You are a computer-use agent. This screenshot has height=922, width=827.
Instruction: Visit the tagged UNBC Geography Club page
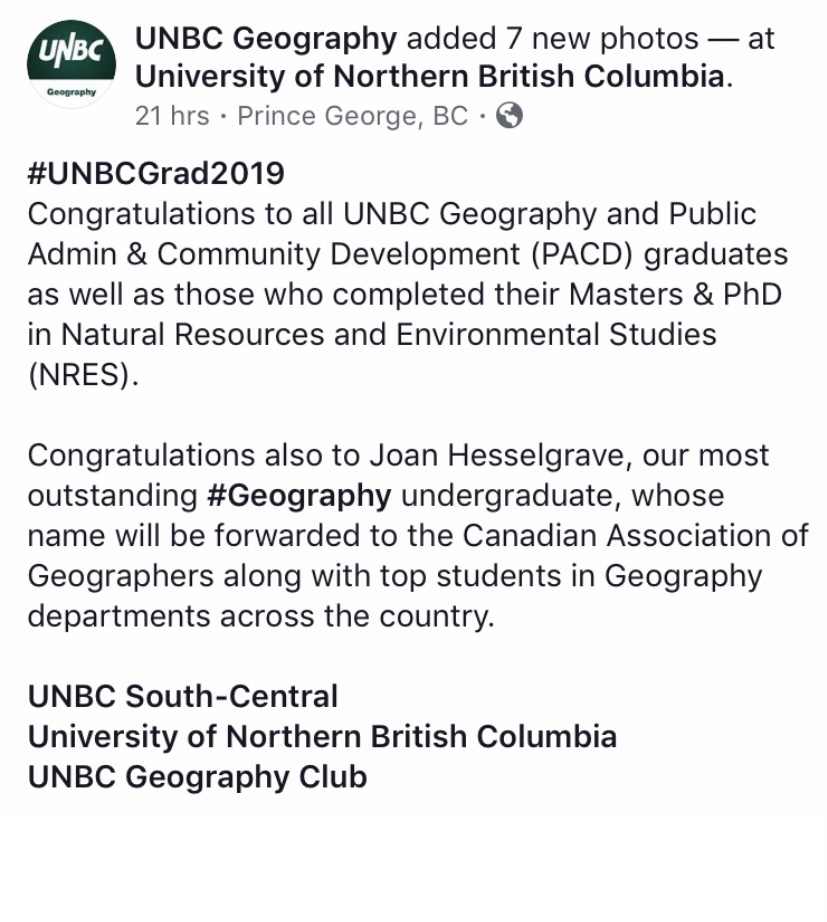(x=198, y=777)
